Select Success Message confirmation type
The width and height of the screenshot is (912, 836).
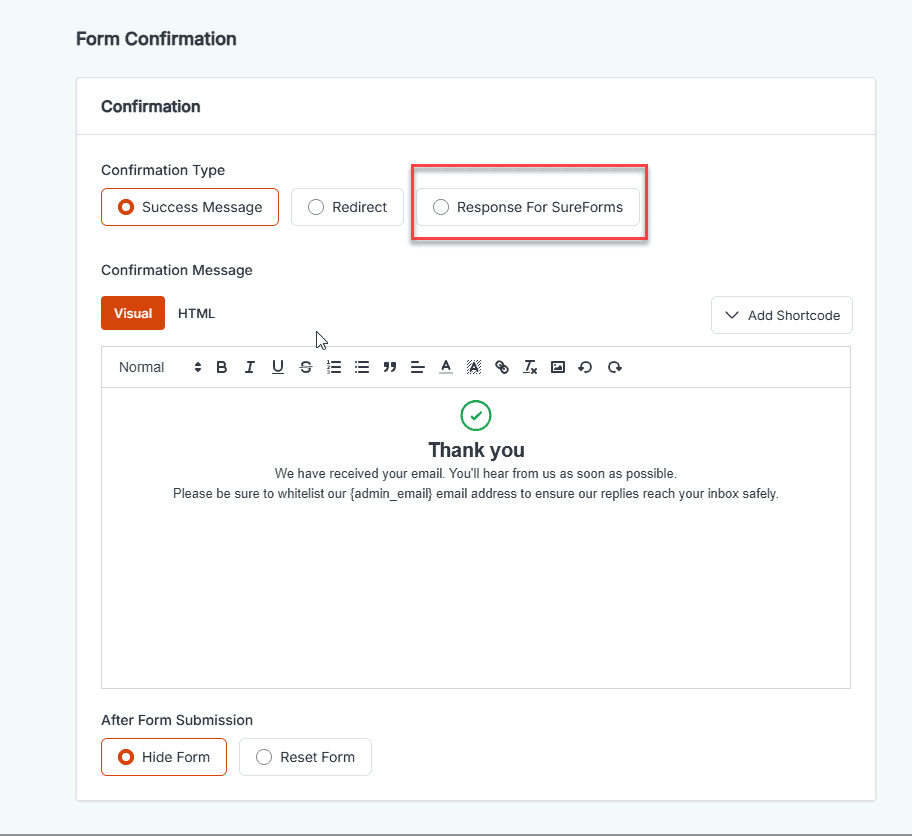click(x=190, y=207)
